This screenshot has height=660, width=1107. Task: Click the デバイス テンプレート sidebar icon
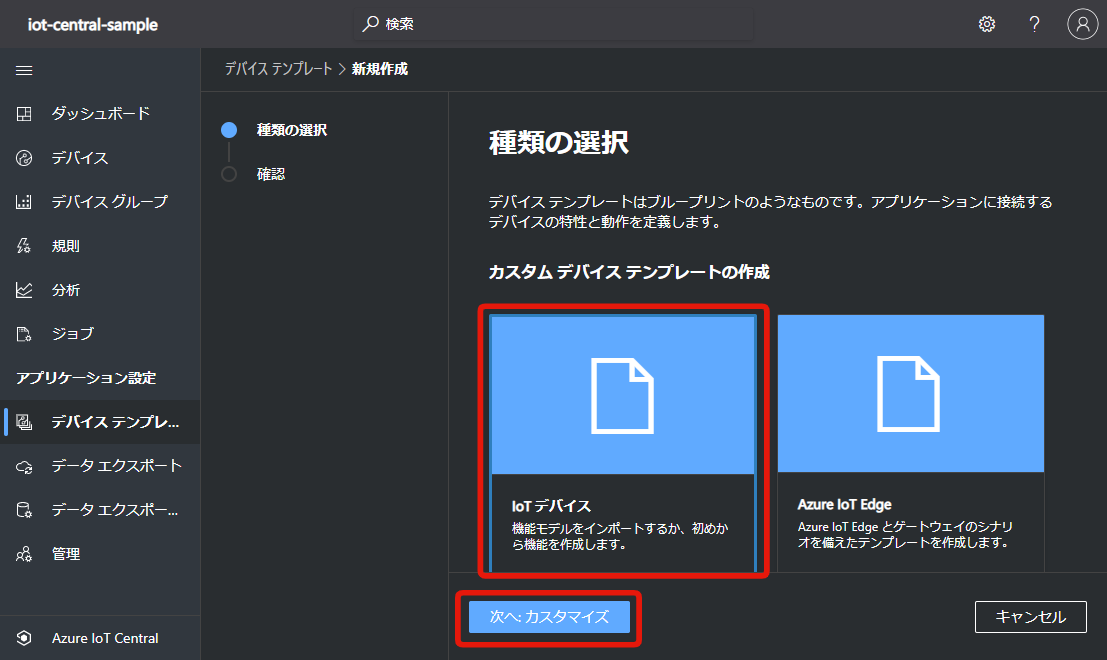[x=24, y=422]
